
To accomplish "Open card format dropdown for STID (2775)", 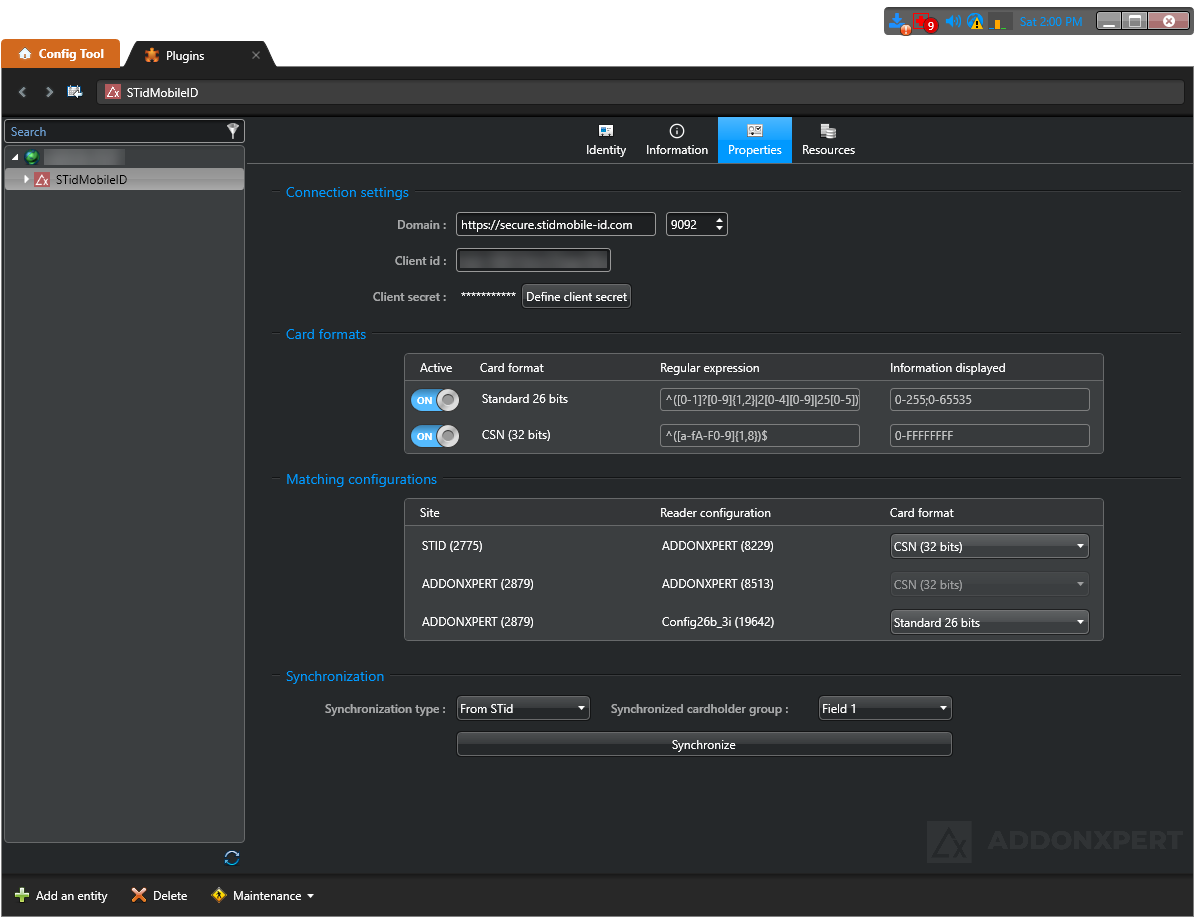I will tap(989, 546).
